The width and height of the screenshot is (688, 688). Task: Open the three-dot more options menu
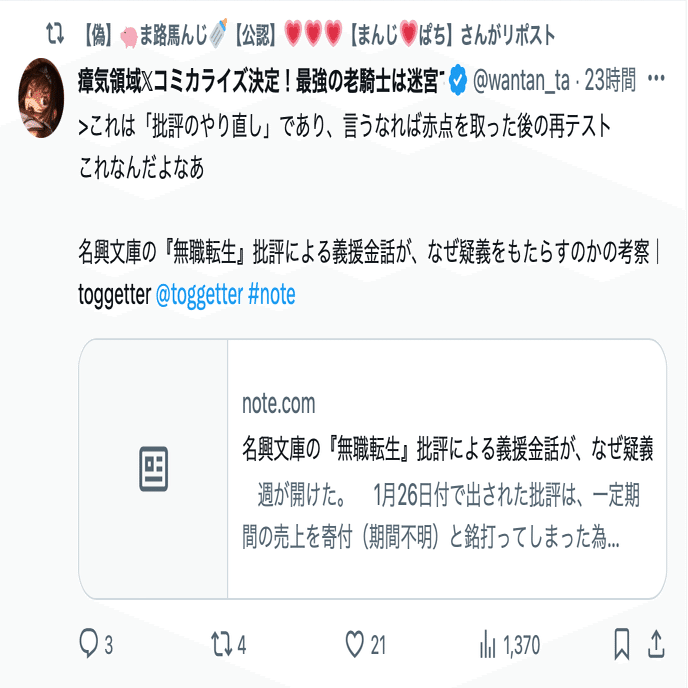pos(656,79)
